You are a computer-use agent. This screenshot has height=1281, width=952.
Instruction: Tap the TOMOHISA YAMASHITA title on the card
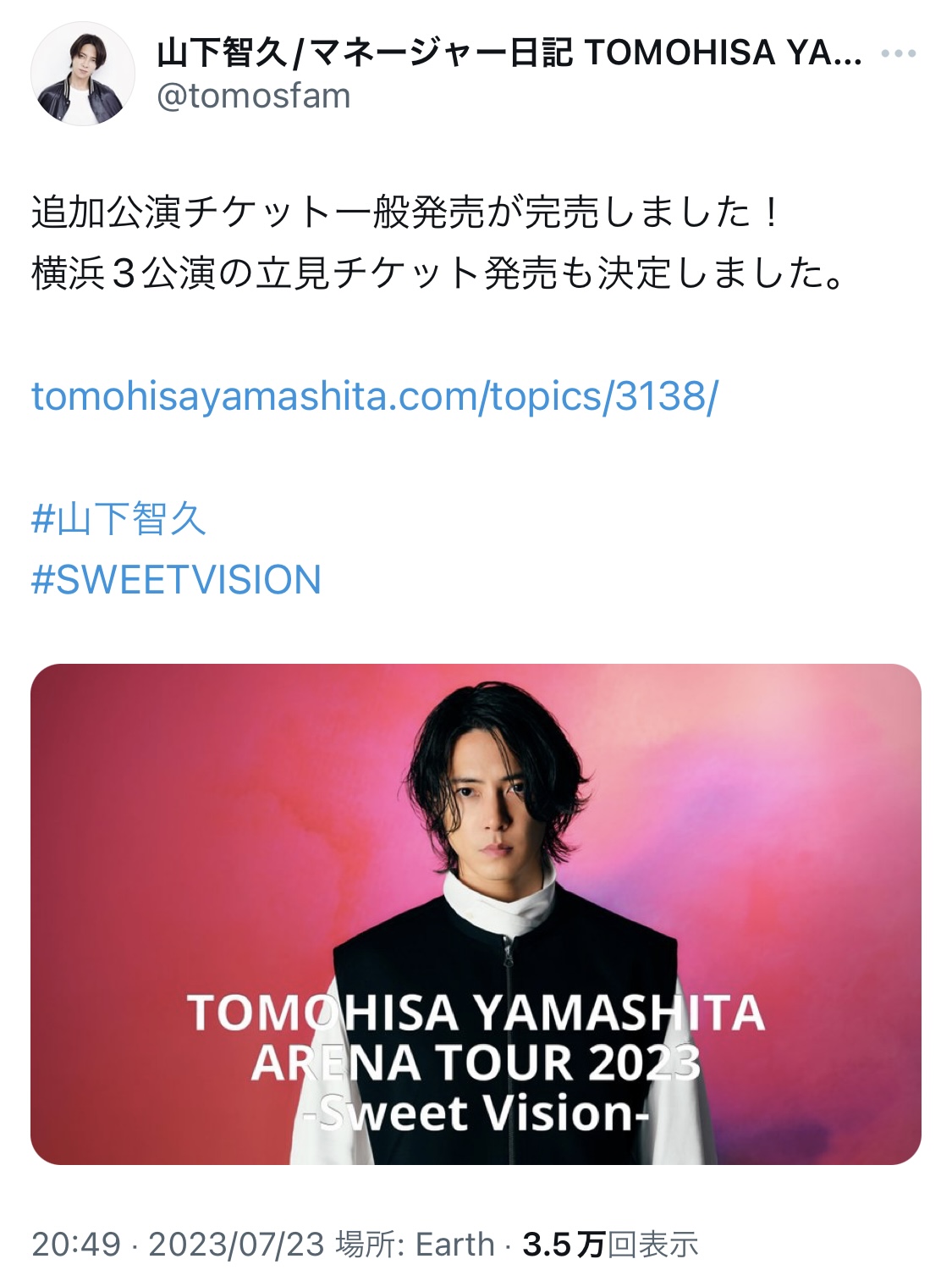pos(476,1013)
